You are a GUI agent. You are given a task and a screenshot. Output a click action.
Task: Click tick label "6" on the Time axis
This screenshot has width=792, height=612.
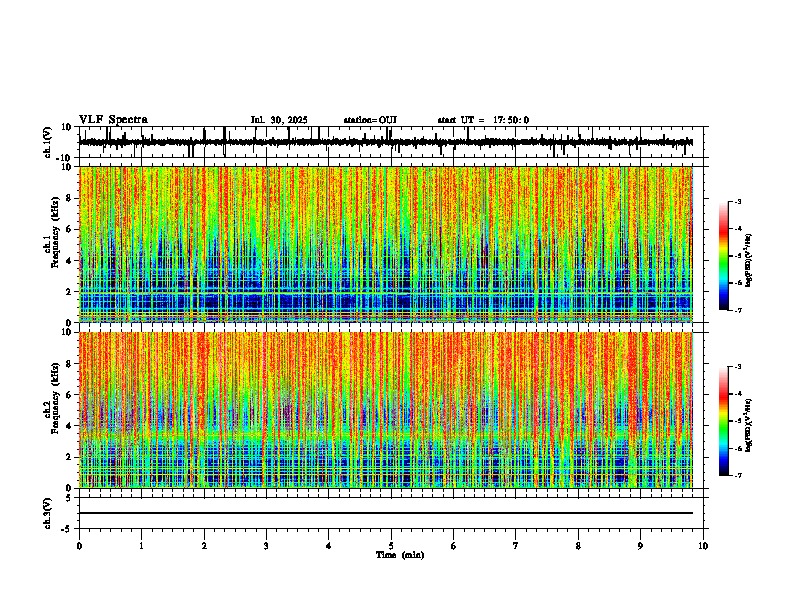[454, 546]
